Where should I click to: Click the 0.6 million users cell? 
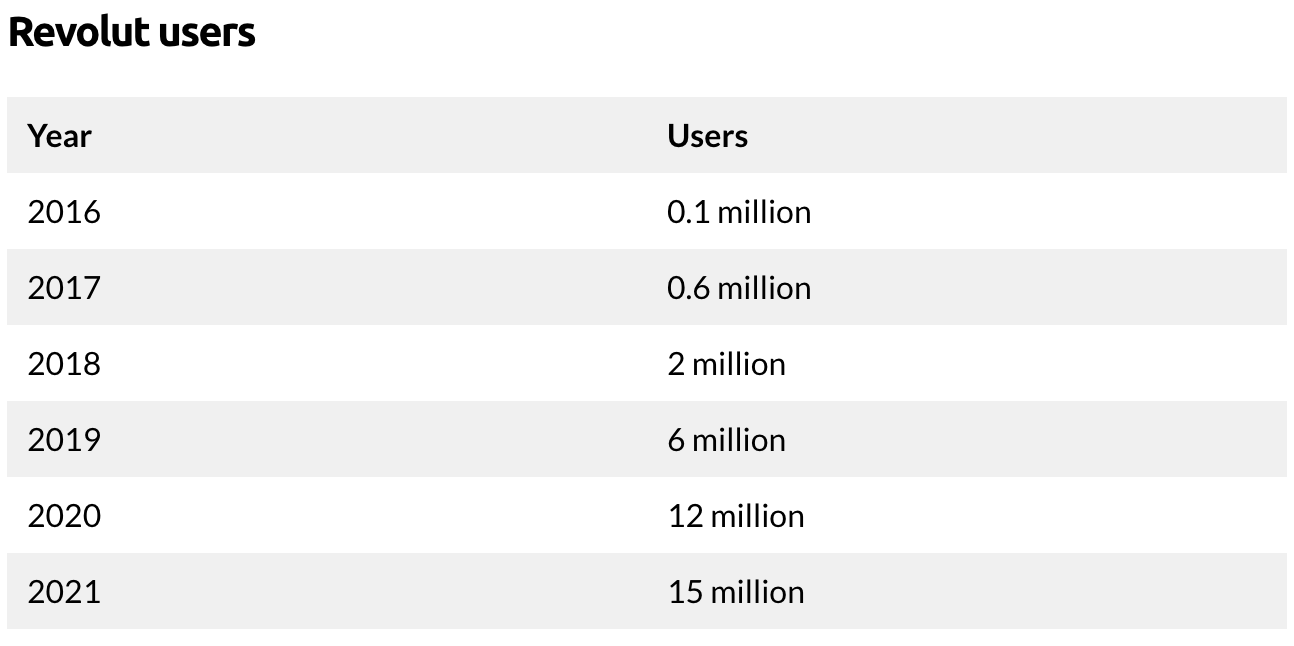tap(739, 288)
